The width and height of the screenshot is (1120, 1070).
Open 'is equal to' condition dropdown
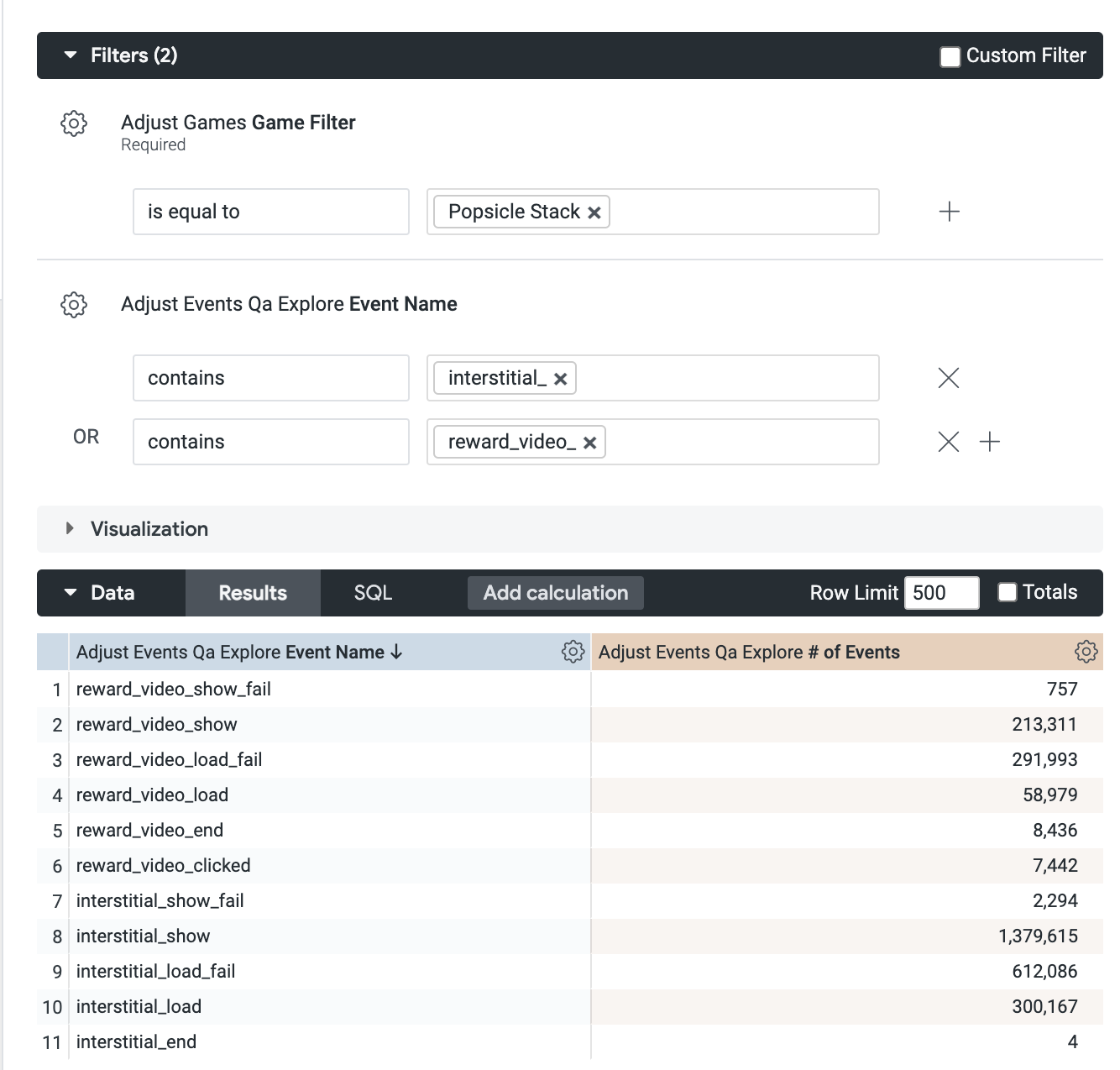point(271,212)
